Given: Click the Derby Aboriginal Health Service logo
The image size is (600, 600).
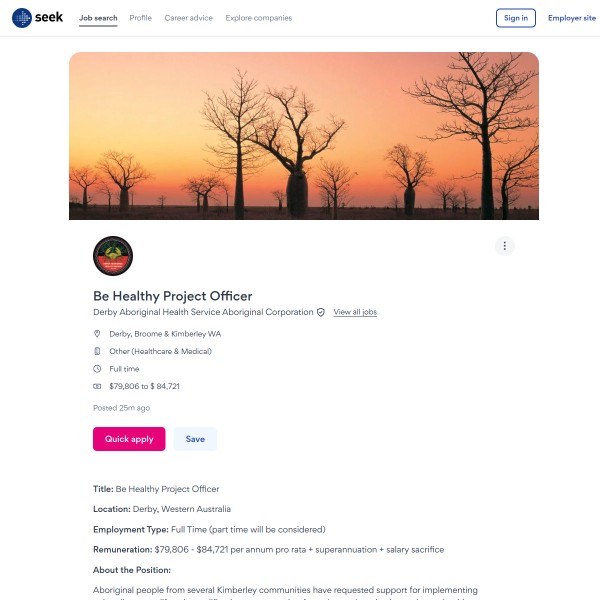Looking at the screenshot, I should point(113,256).
